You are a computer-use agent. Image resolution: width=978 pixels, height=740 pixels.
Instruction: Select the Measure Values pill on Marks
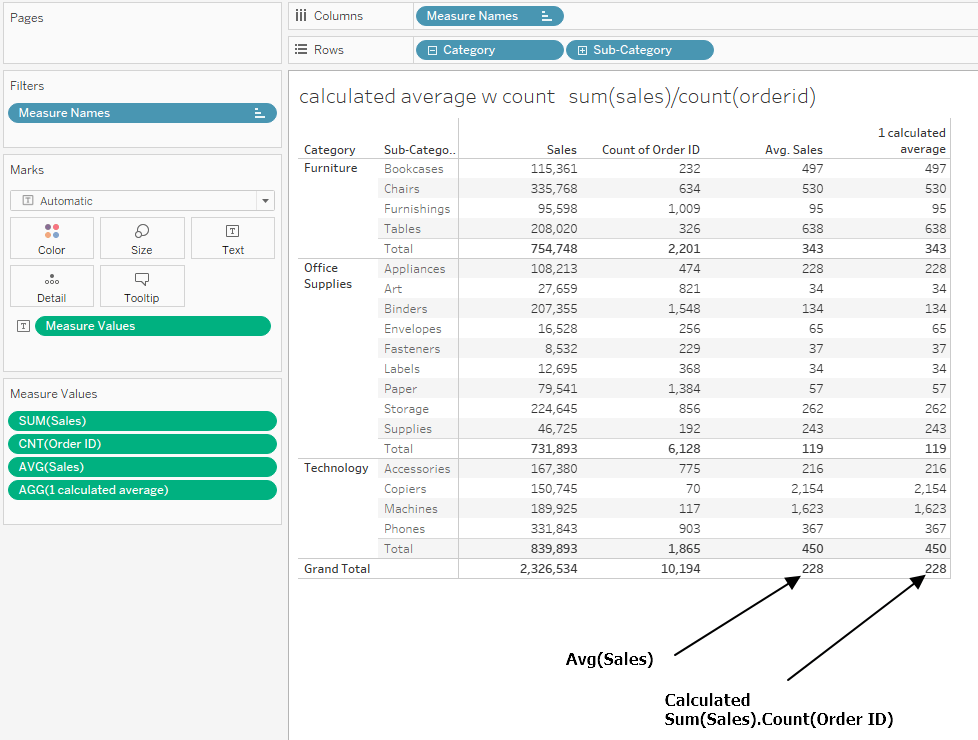tap(153, 326)
